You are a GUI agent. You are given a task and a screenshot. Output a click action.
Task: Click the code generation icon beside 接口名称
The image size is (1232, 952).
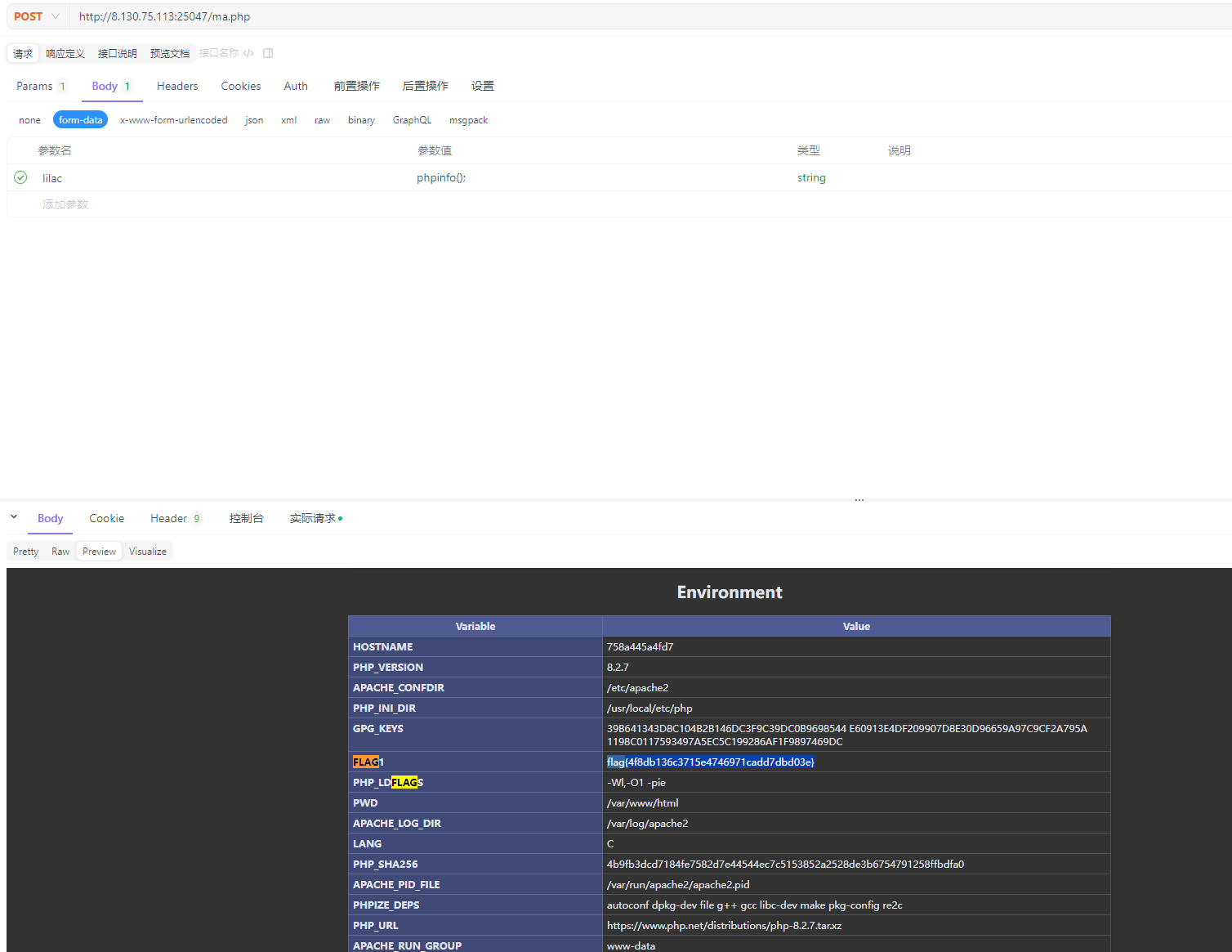click(x=248, y=53)
